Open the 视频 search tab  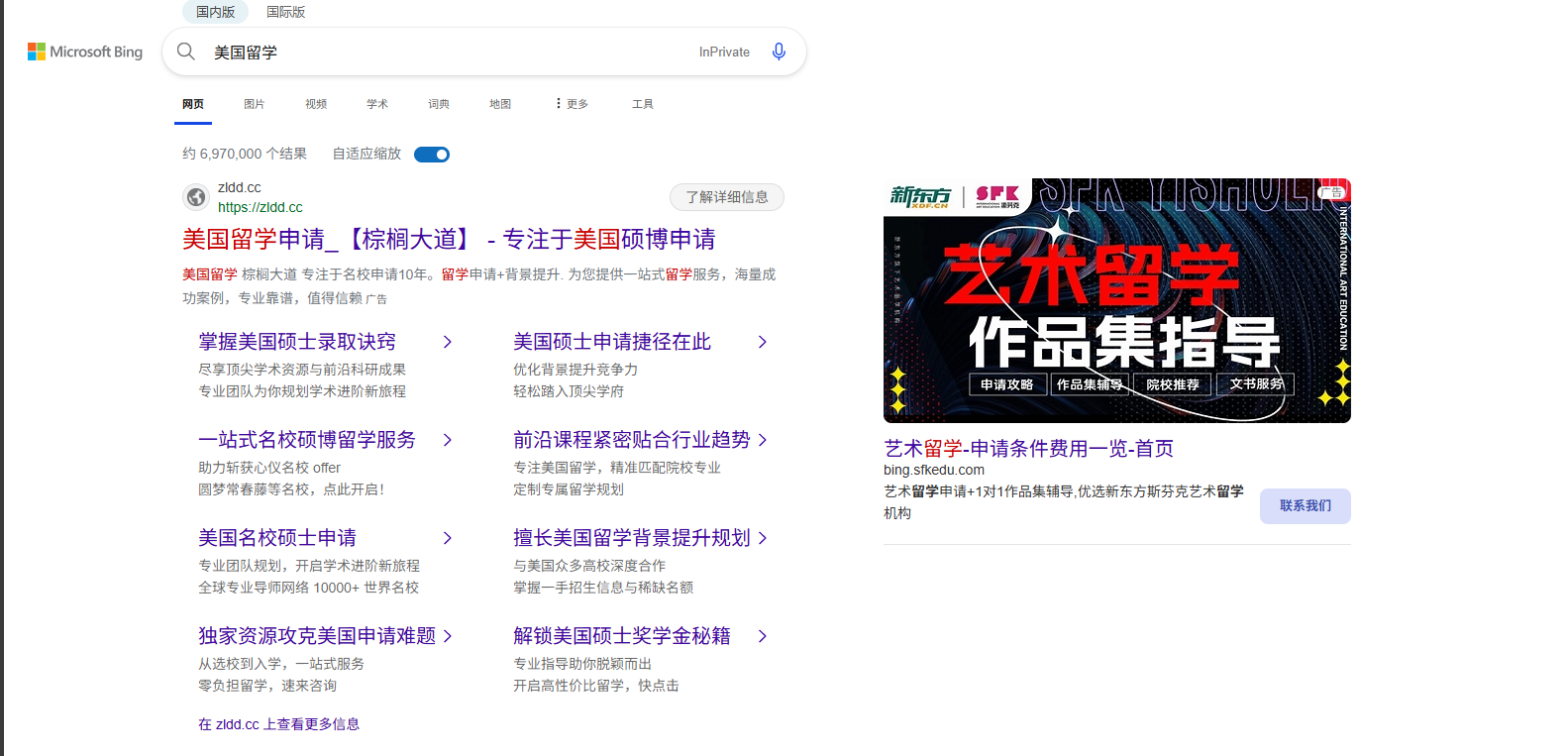click(x=316, y=104)
